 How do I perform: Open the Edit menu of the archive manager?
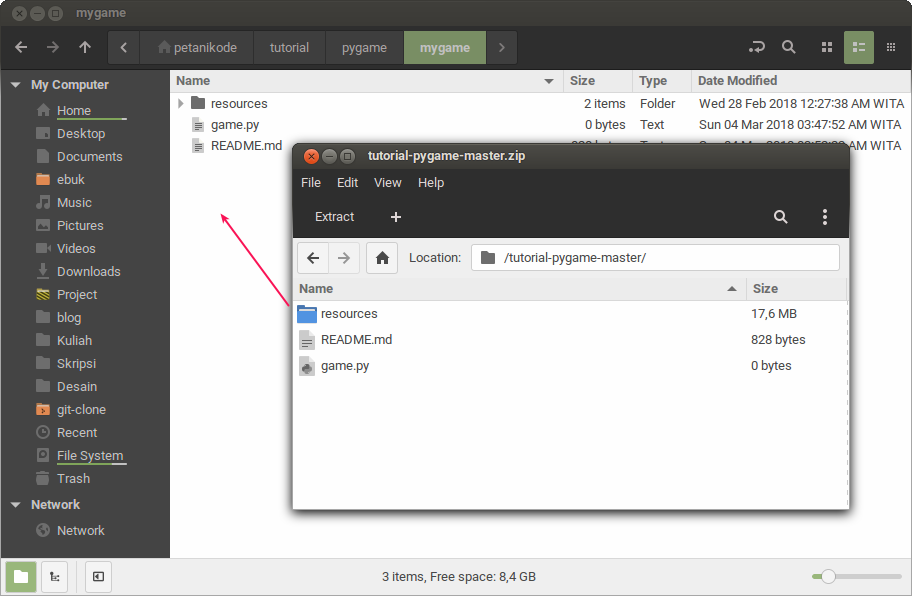pyautogui.click(x=347, y=182)
